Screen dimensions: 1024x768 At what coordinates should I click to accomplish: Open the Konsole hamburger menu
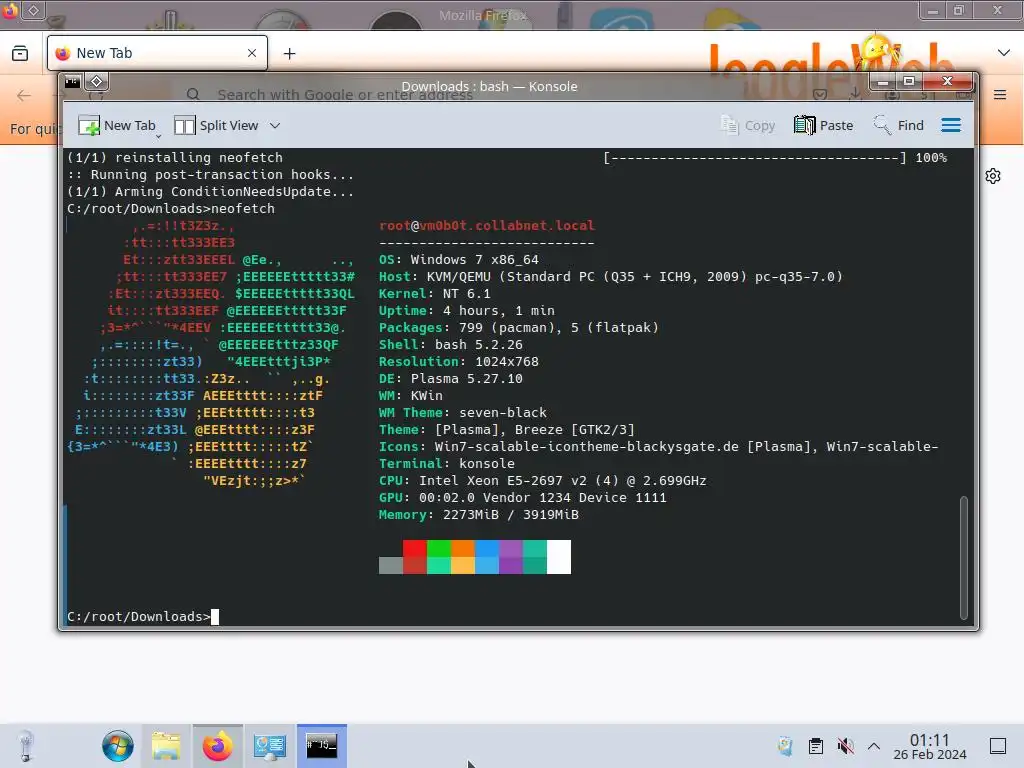951,125
